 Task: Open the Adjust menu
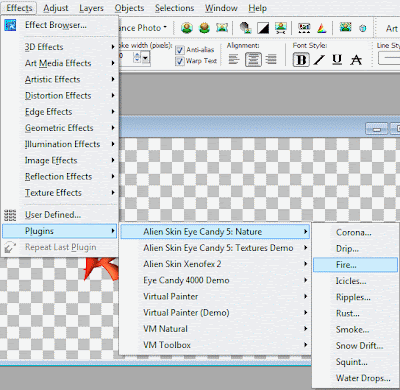pos(56,8)
